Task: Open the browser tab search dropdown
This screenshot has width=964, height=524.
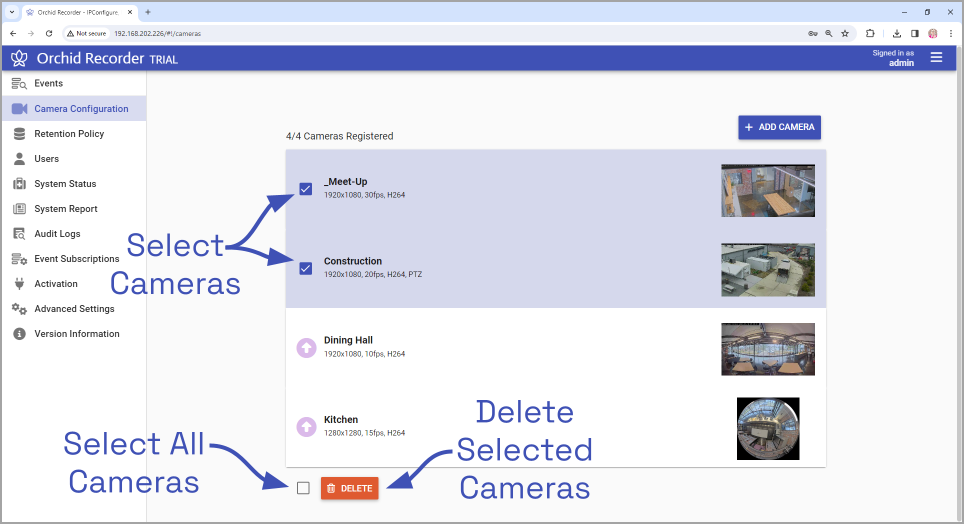Action: [11, 12]
